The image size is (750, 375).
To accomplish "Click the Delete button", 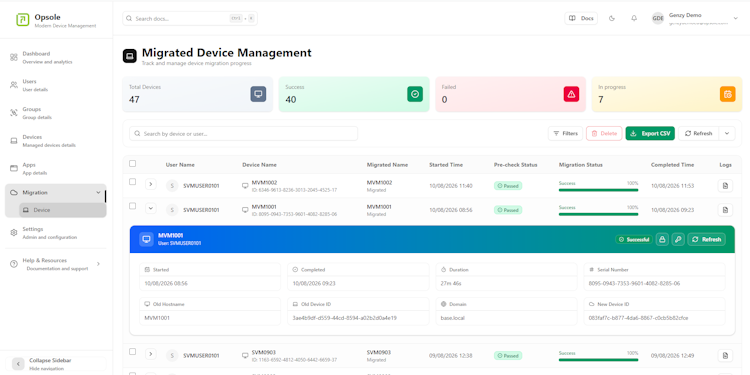I will click(604, 133).
